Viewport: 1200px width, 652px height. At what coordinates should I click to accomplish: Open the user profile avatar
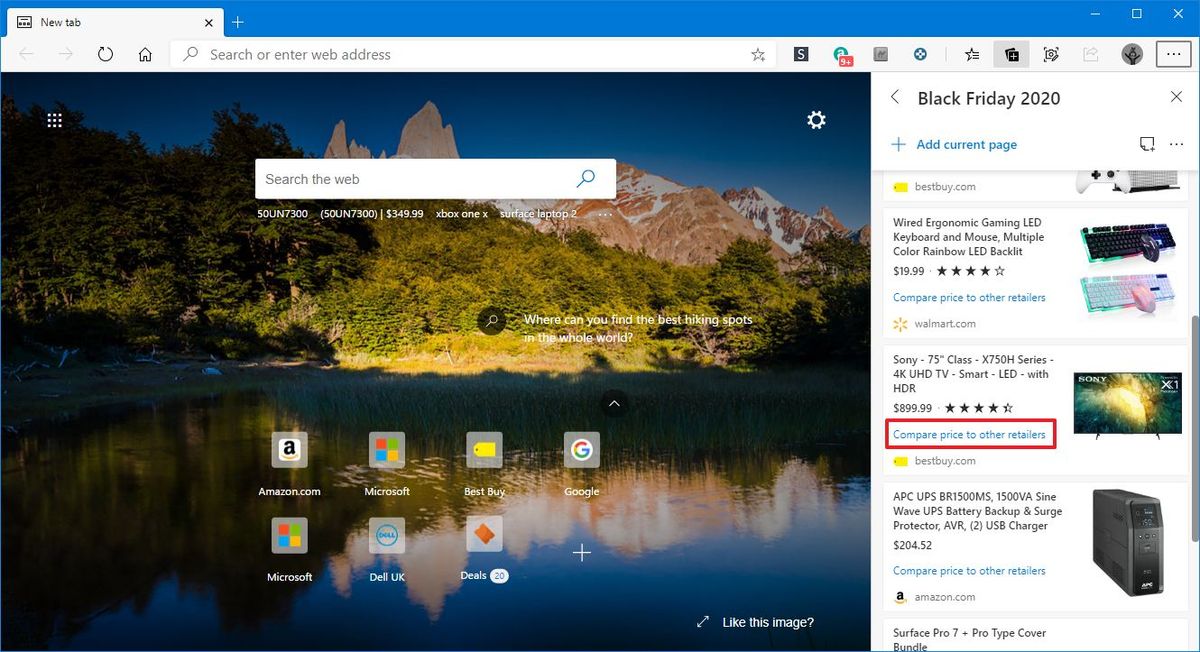click(1132, 55)
